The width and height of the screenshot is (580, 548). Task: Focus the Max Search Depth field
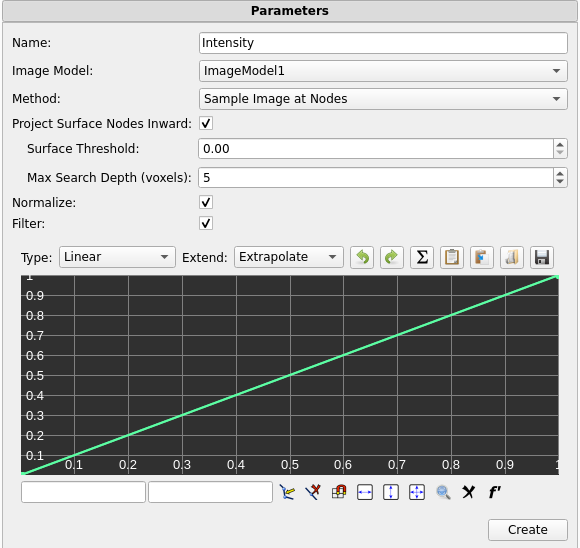pyautogui.click(x=376, y=178)
